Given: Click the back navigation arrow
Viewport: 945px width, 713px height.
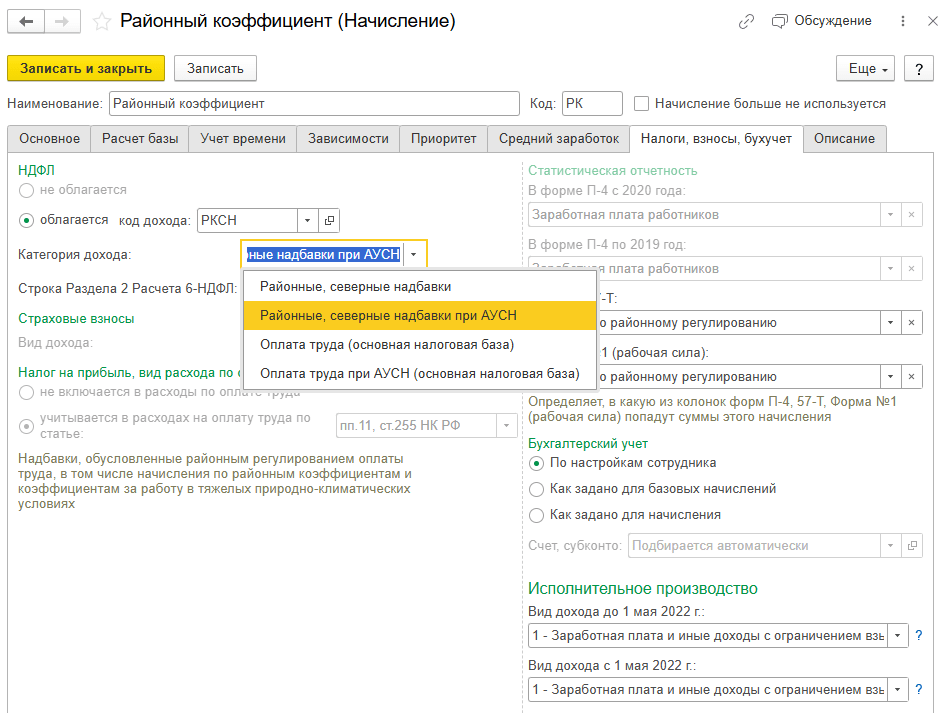Looking at the screenshot, I should pos(27,21).
